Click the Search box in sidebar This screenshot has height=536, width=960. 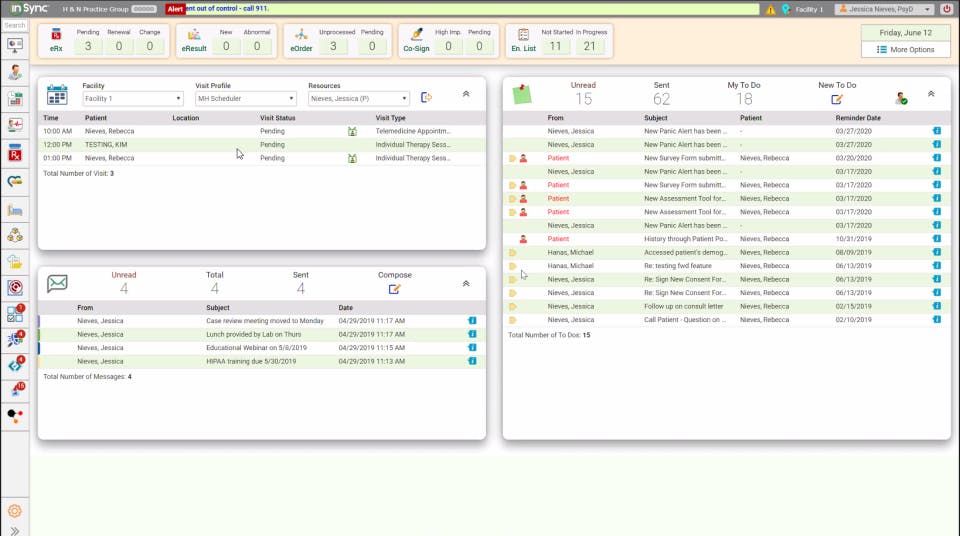(x=15, y=25)
